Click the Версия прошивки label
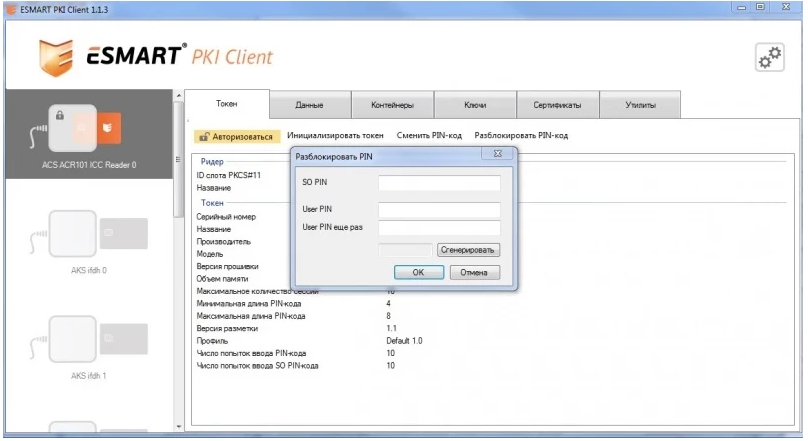808x441 pixels. (x=227, y=266)
